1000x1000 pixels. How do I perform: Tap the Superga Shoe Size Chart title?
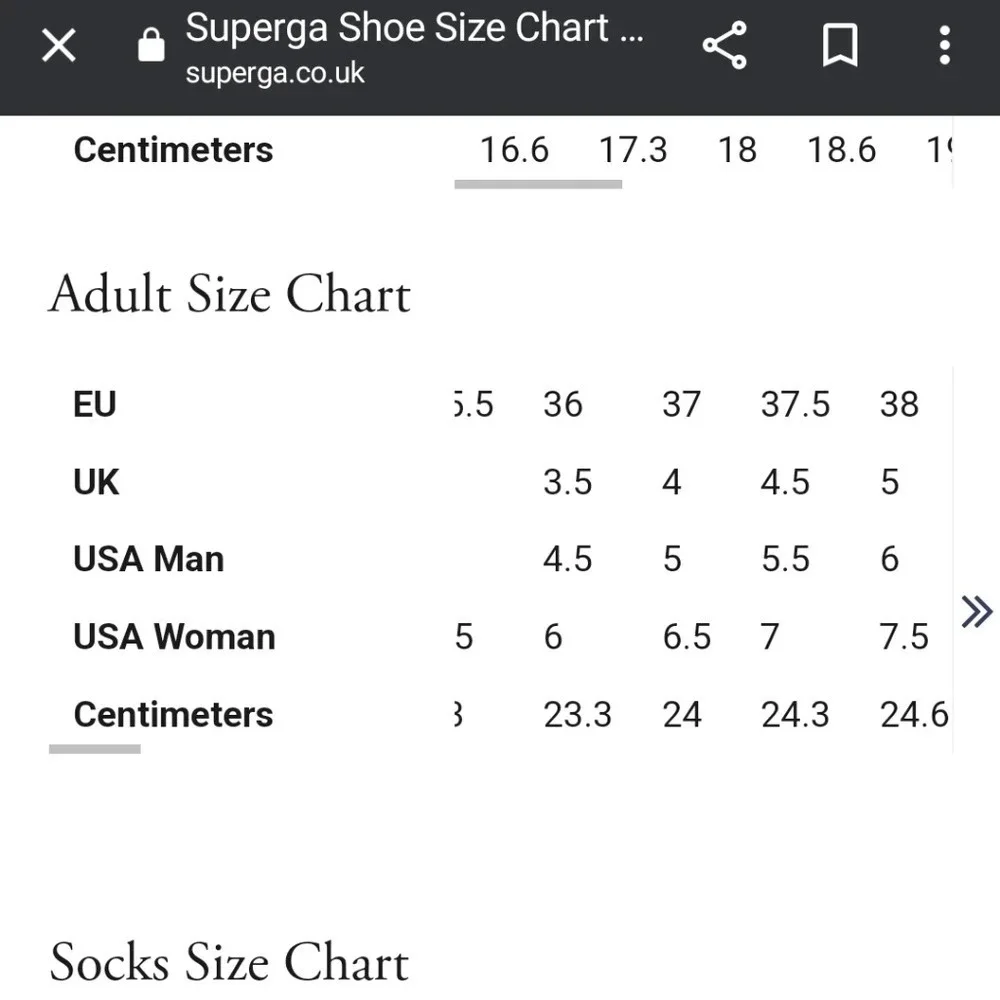click(x=414, y=28)
